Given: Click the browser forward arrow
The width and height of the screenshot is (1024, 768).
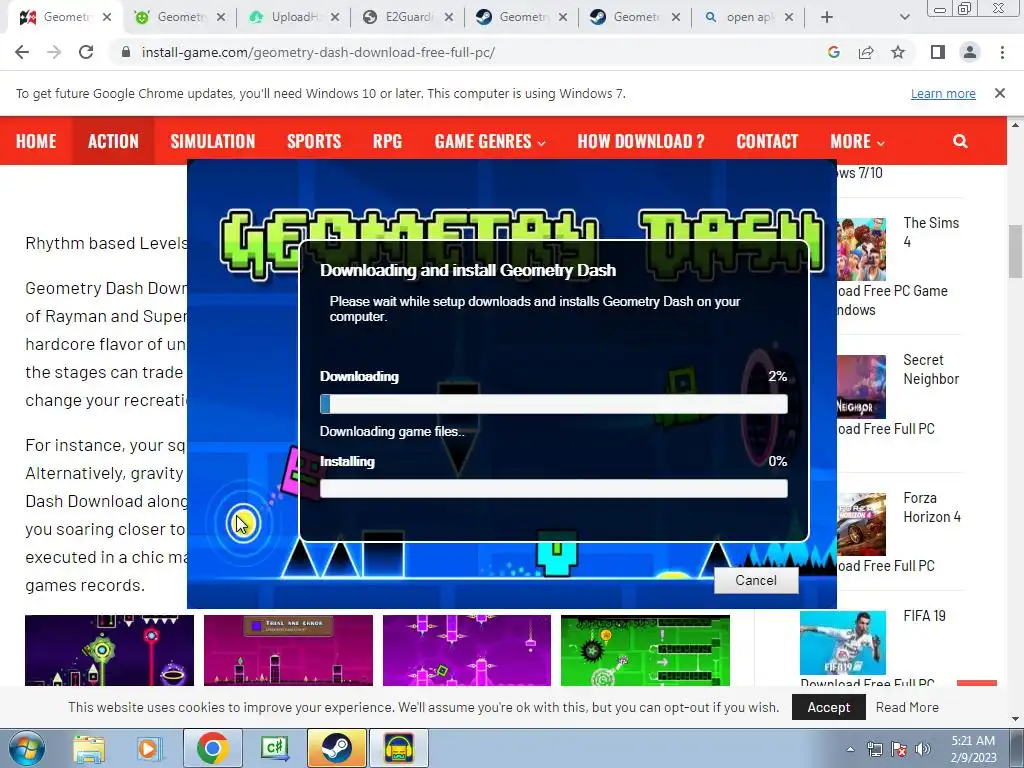Looking at the screenshot, I should click(54, 52).
